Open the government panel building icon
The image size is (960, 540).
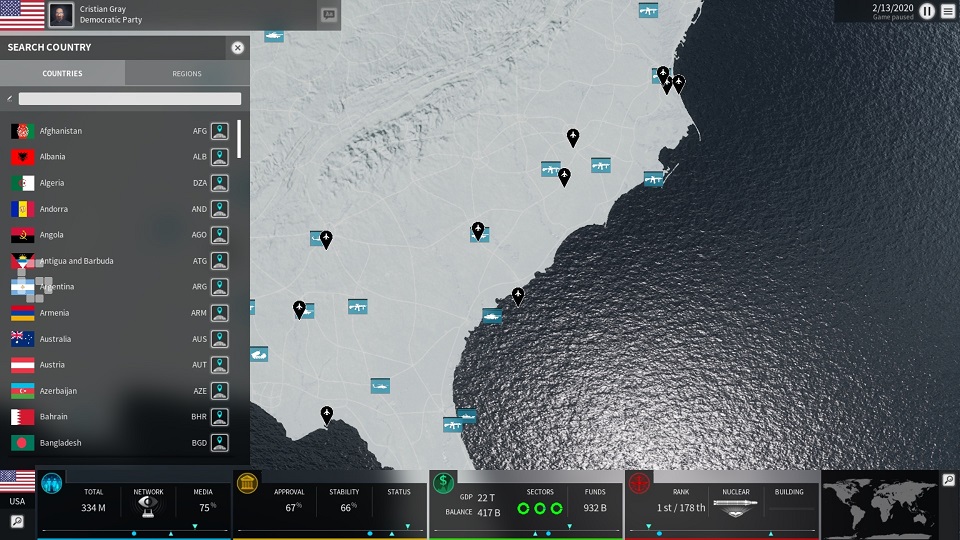point(247,484)
